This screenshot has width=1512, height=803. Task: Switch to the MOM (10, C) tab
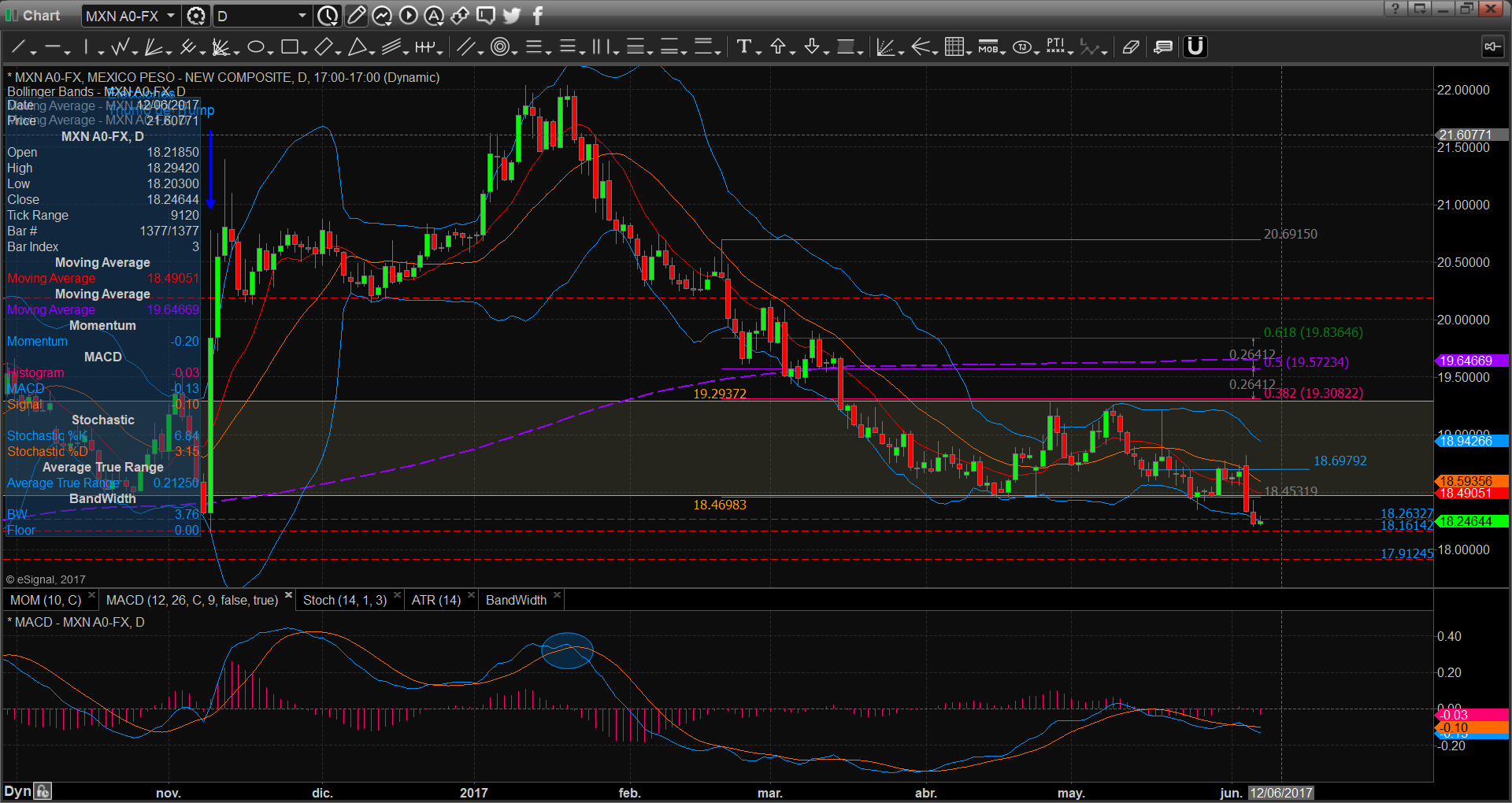point(46,600)
